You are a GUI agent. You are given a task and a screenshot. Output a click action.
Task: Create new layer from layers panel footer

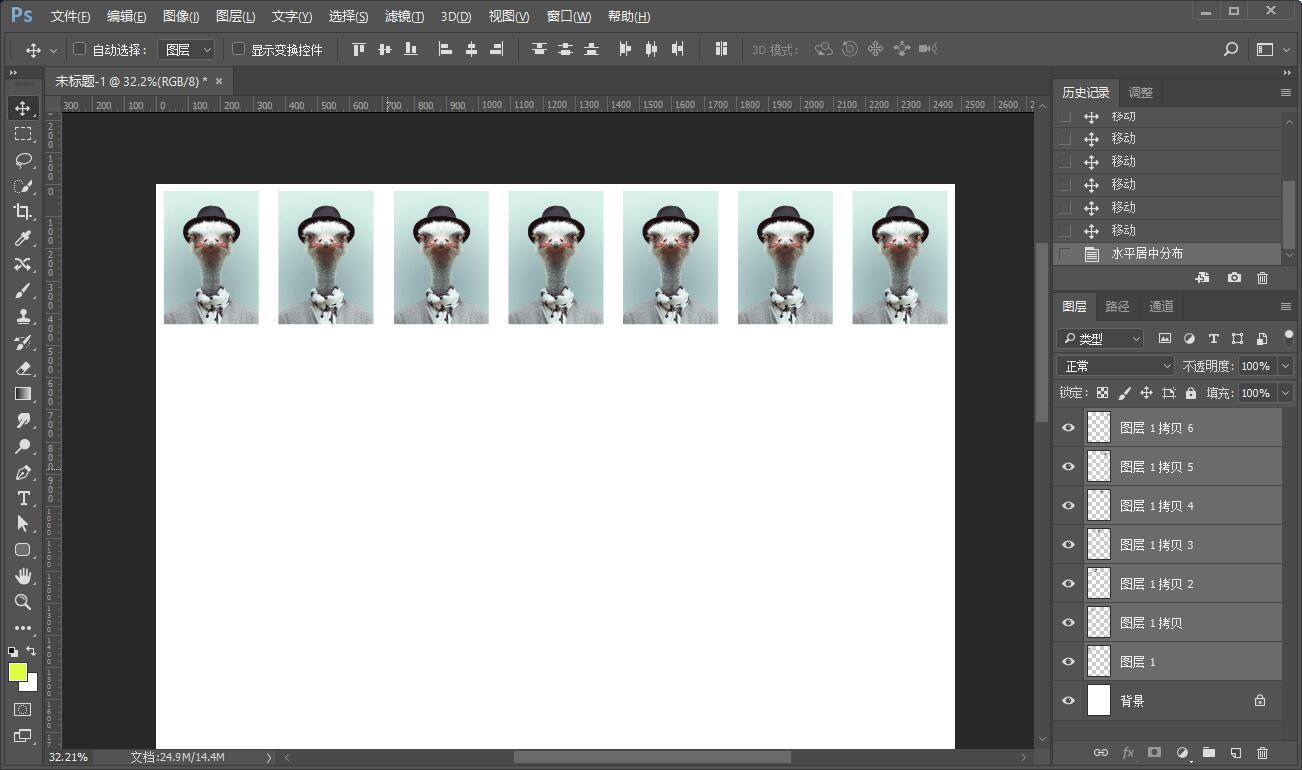click(x=1236, y=753)
